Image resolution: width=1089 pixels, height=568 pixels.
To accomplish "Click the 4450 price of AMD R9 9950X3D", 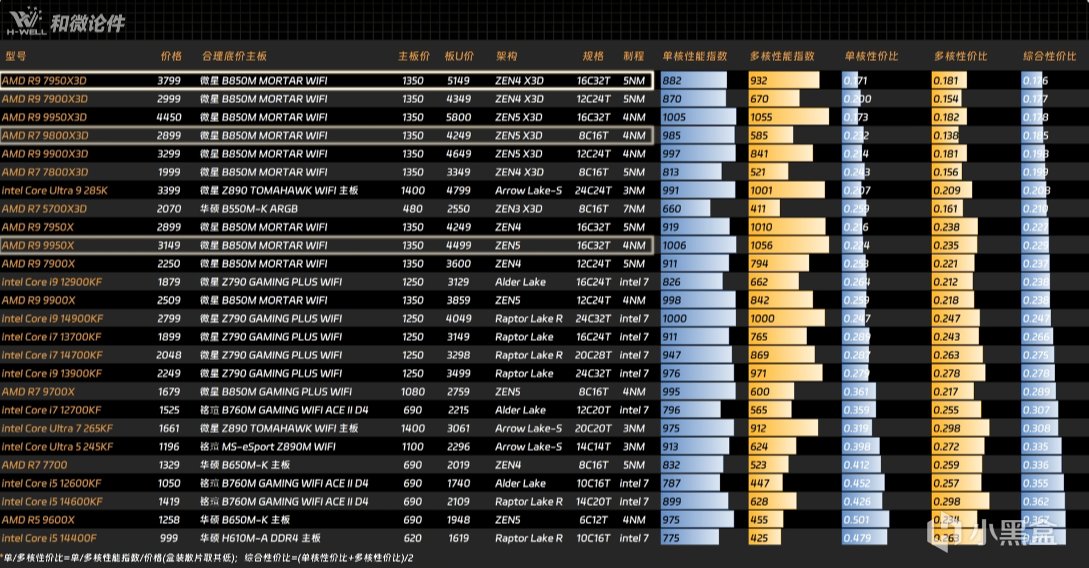I will point(169,117).
